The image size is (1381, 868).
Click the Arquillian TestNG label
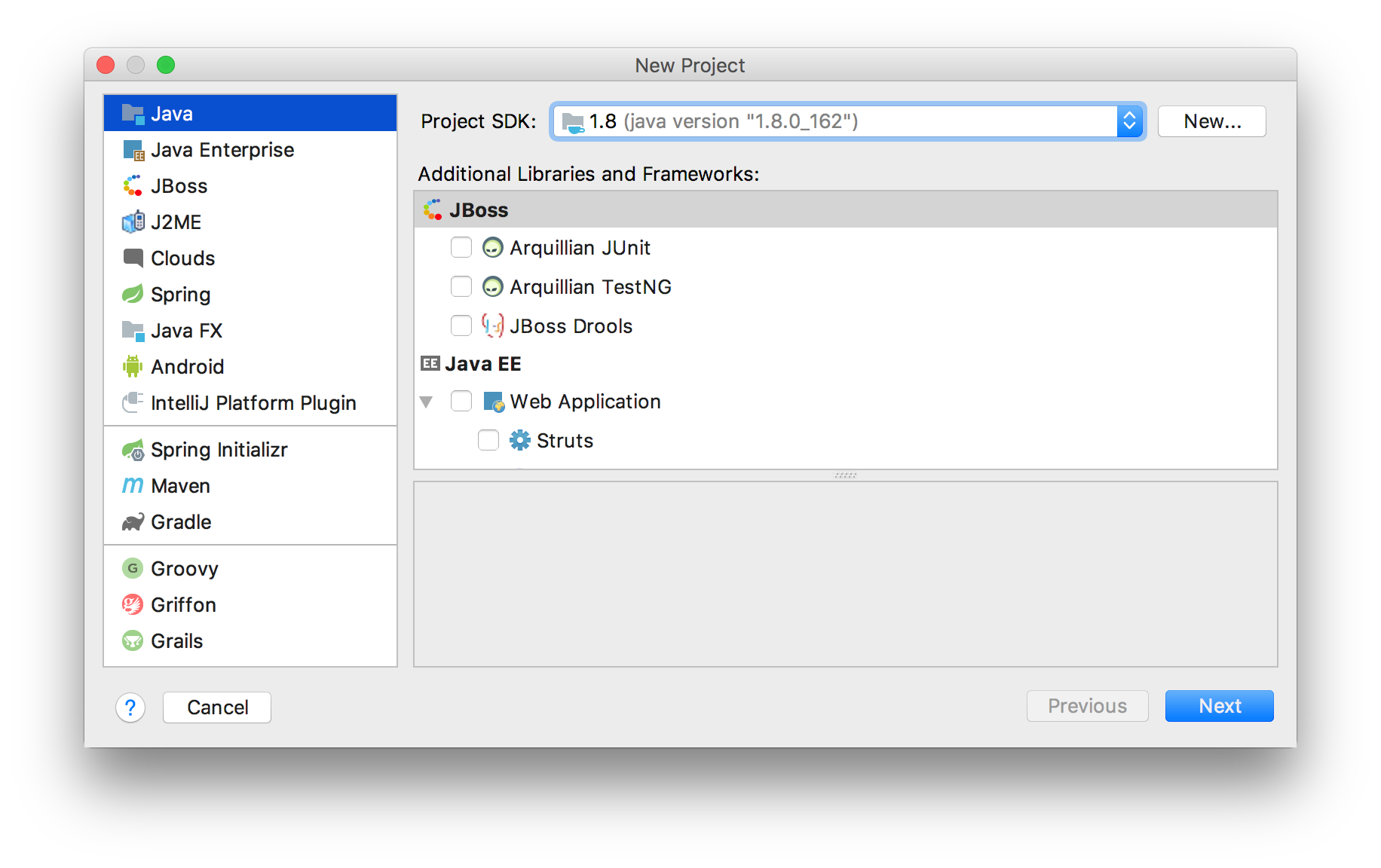click(590, 287)
